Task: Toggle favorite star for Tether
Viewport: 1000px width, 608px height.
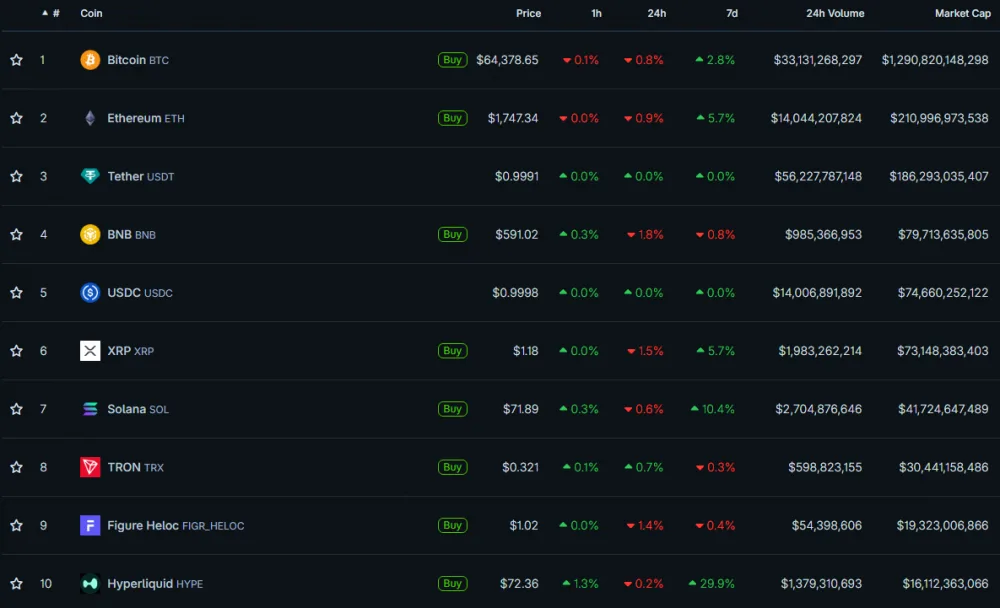Action: pyautogui.click(x=17, y=176)
